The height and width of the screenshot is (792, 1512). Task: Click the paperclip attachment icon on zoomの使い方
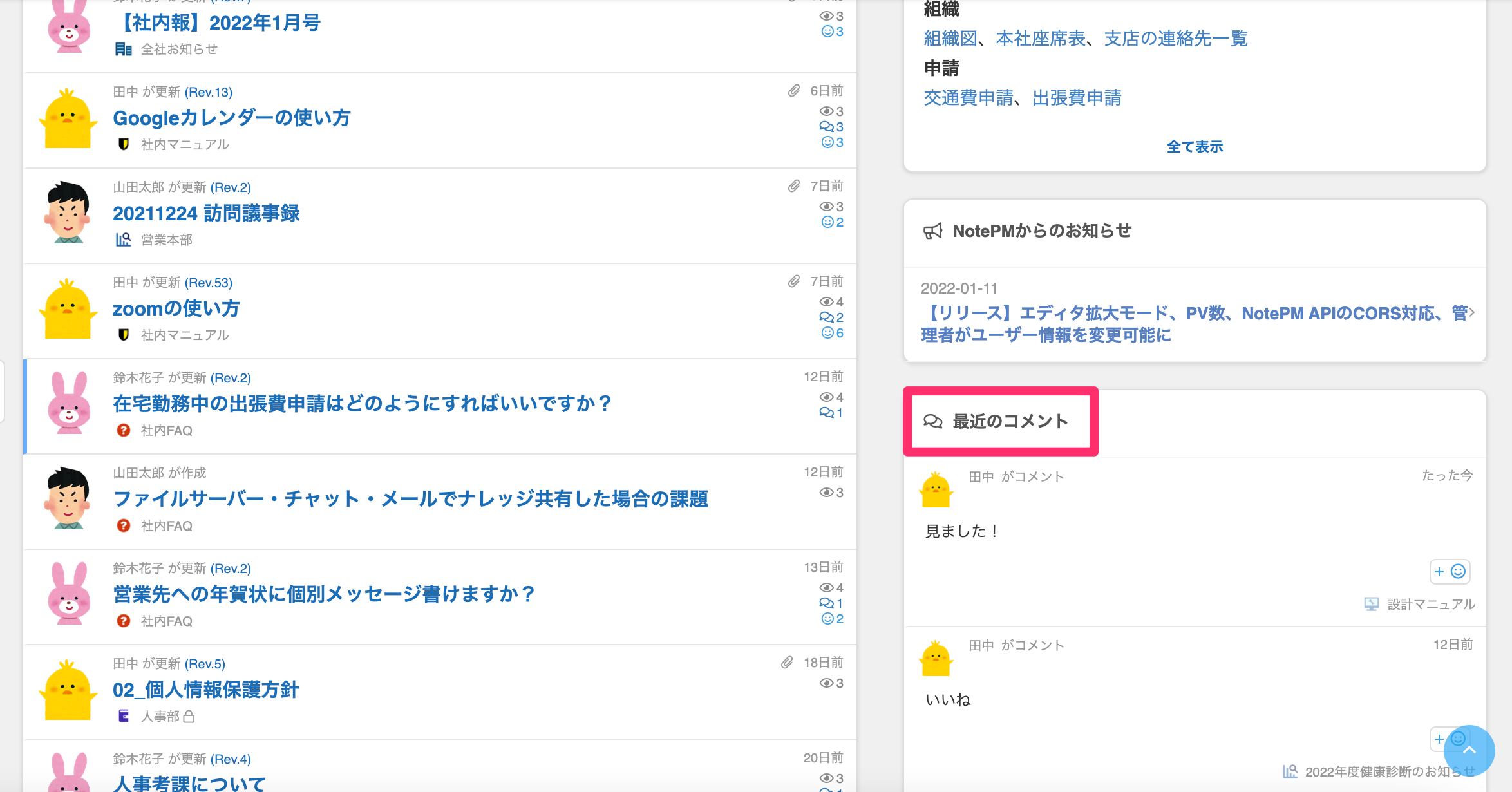click(793, 281)
